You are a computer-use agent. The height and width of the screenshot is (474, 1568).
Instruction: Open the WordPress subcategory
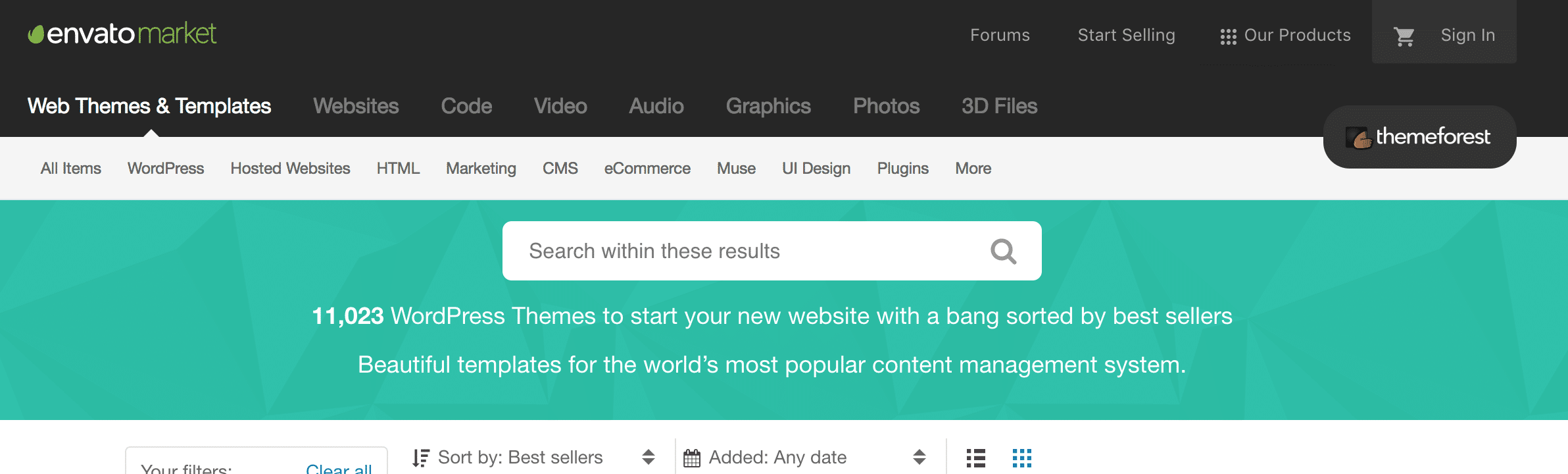tap(166, 169)
